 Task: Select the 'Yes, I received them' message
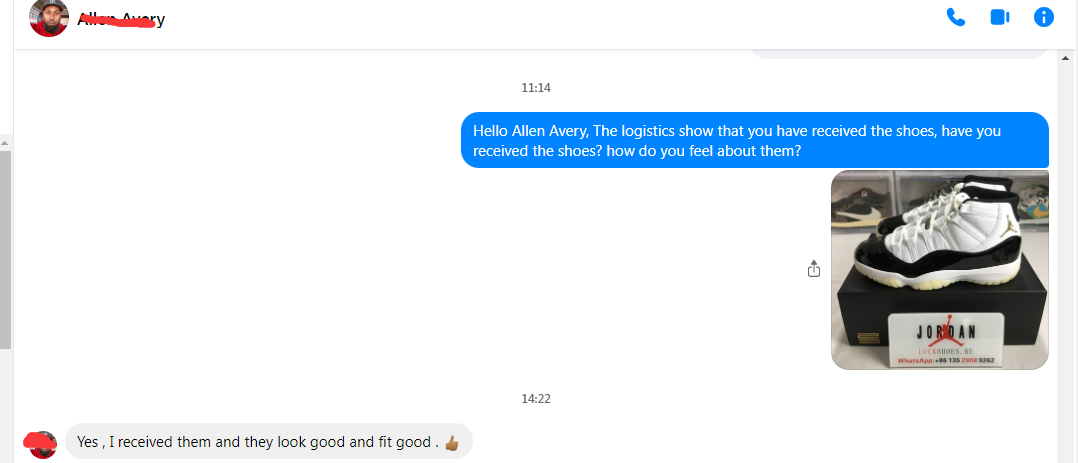[x=269, y=442]
